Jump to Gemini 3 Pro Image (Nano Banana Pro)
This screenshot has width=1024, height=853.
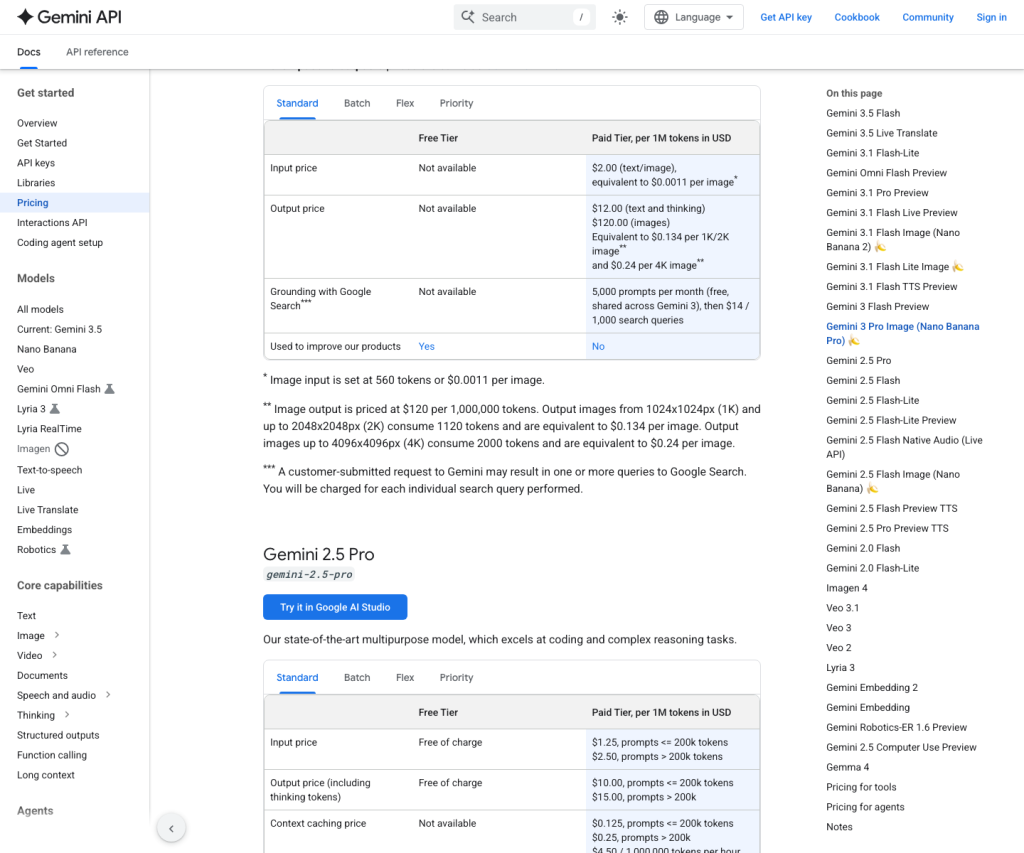(x=903, y=333)
